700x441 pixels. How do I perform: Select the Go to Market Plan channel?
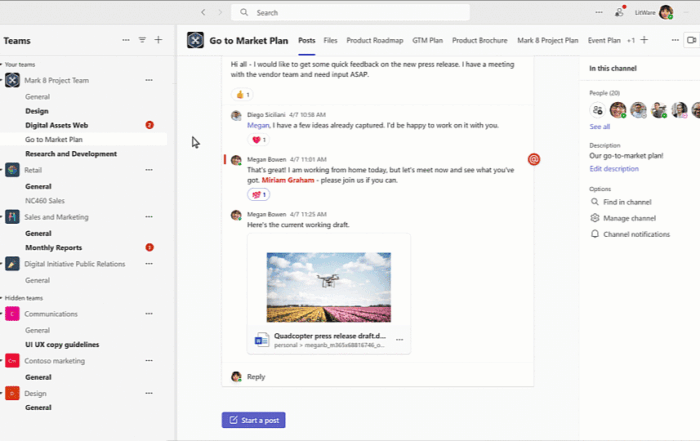pos(54,140)
